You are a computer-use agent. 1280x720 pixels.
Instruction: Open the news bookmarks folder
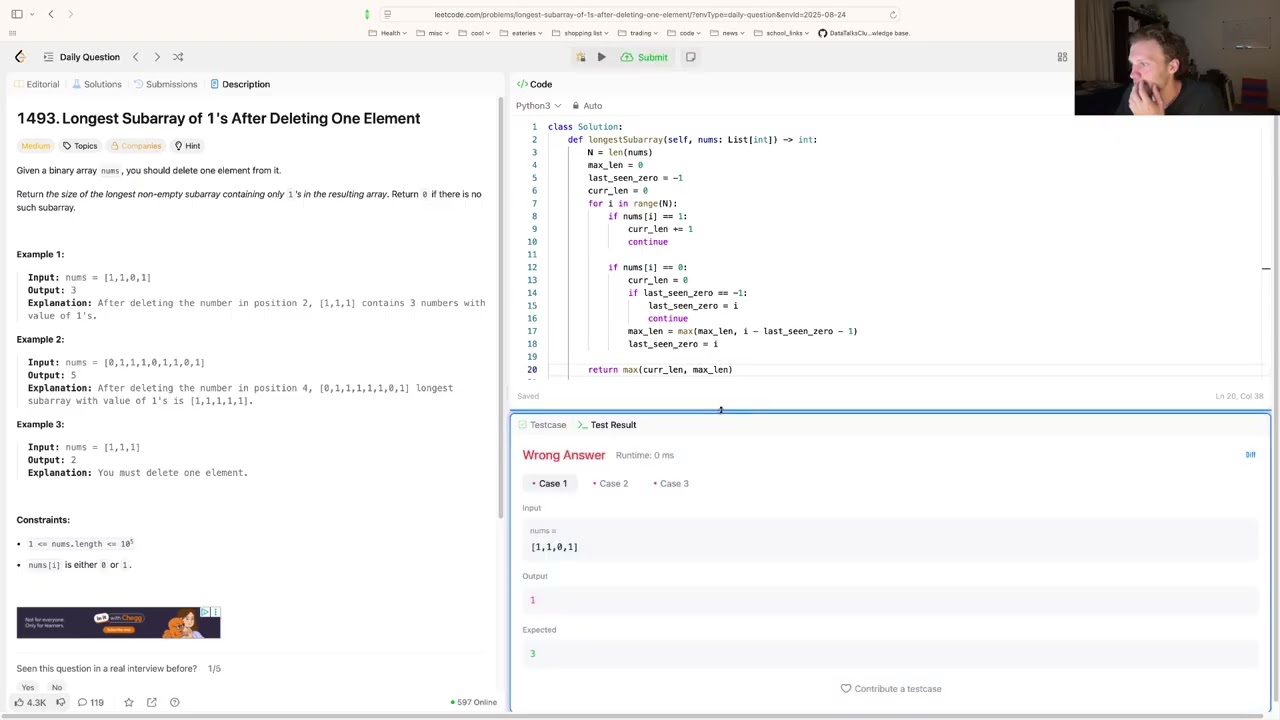(x=729, y=33)
